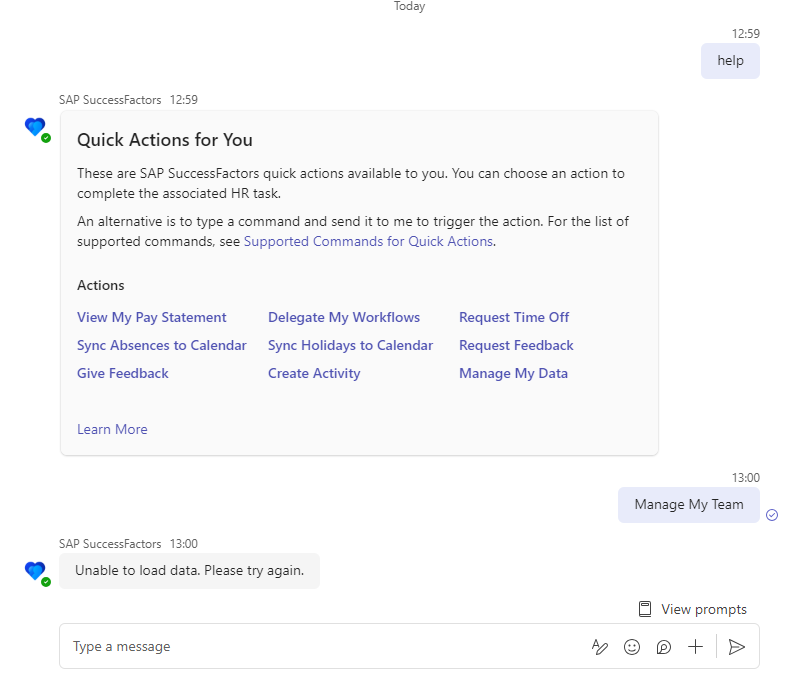Click SAP SuccessFactors sender name at 13:00
804x676 pixels.
pos(110,544)
